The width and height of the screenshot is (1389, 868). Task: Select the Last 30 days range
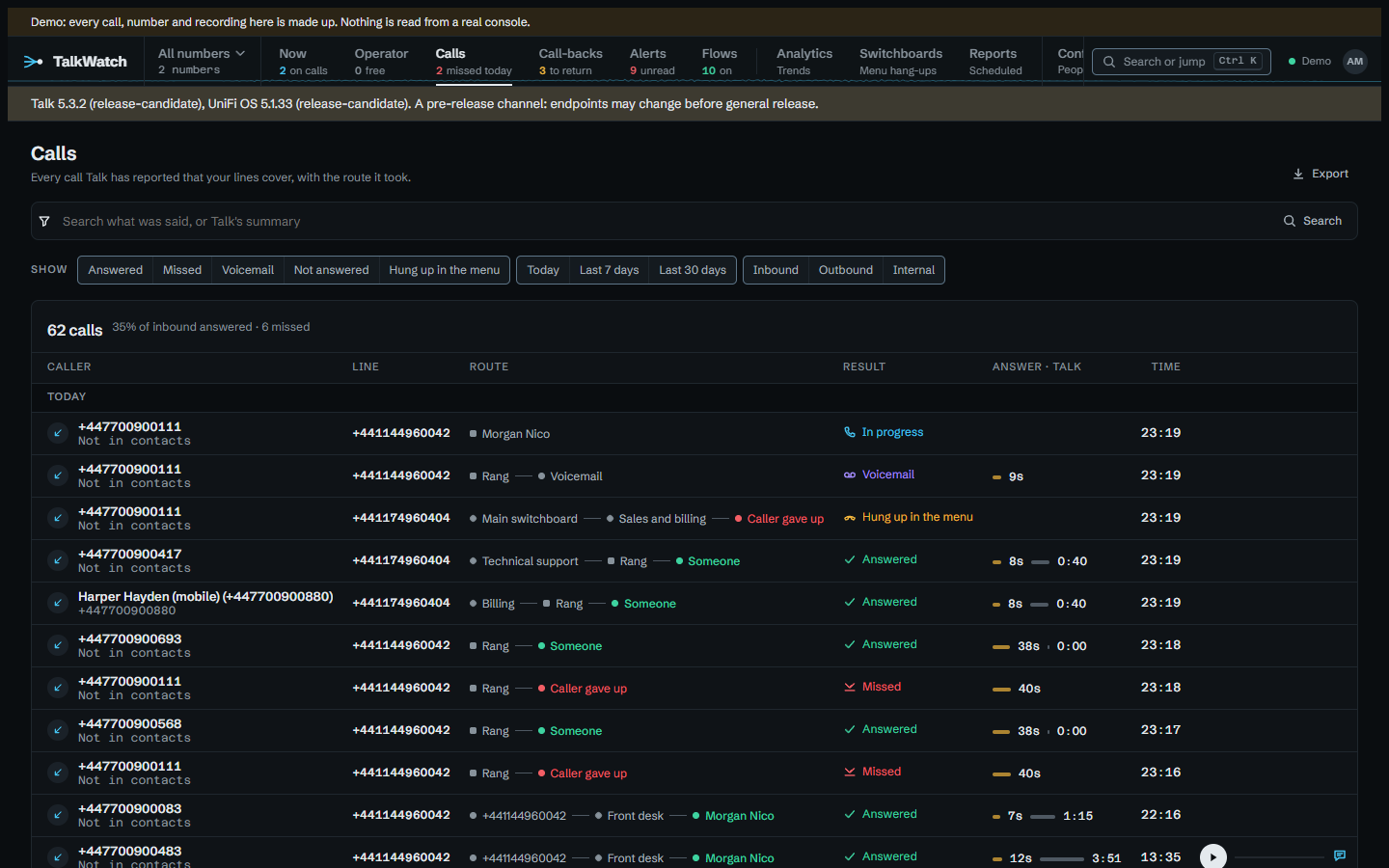tap(693, 270)
